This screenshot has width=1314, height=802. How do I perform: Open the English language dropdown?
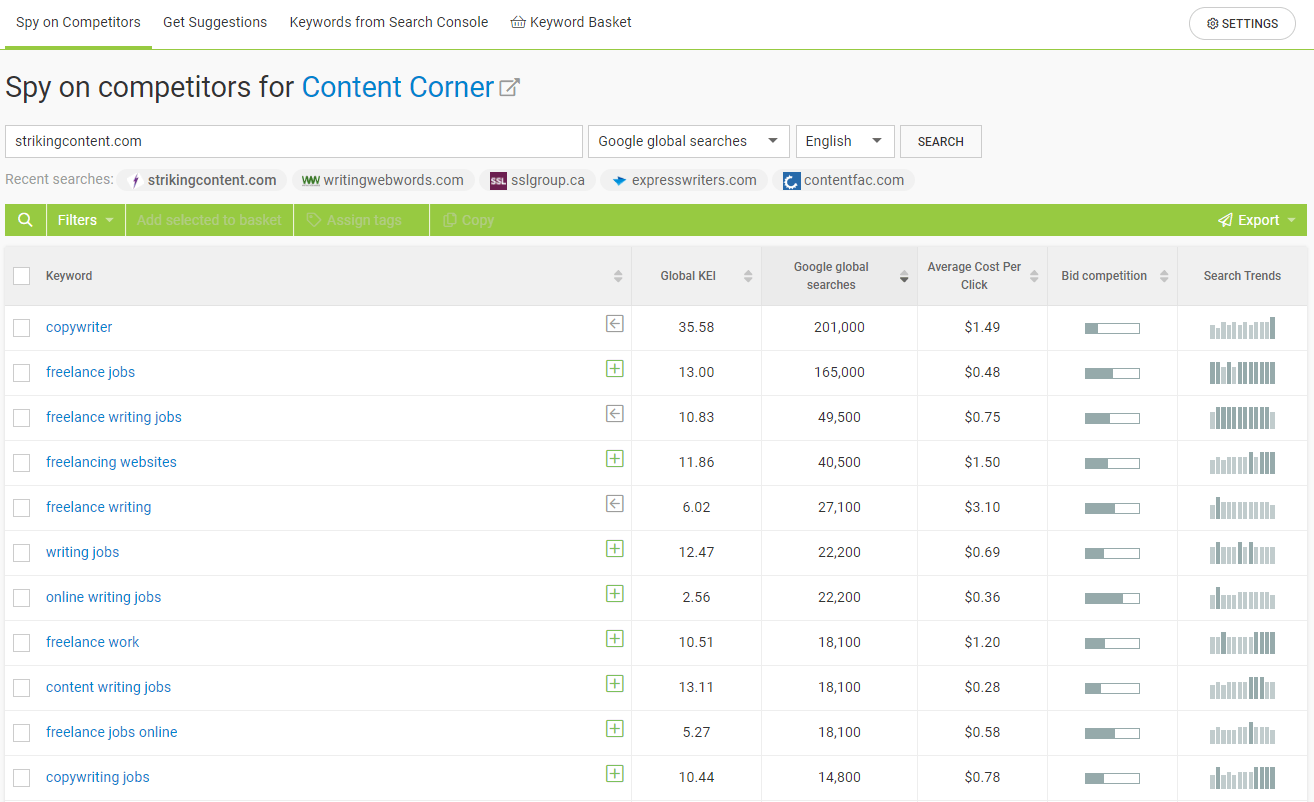(844, 141)
